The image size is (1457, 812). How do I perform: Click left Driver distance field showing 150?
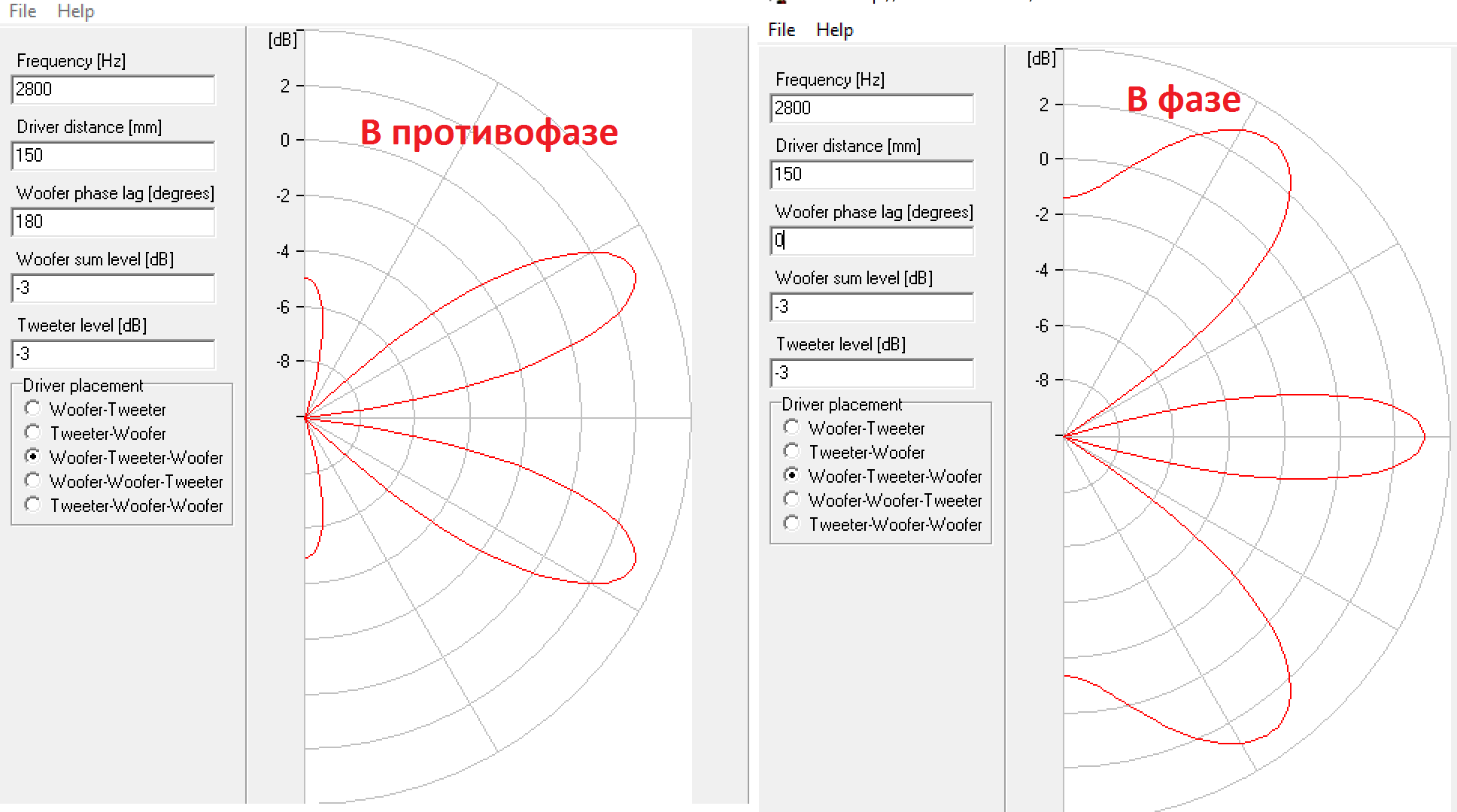113,156
